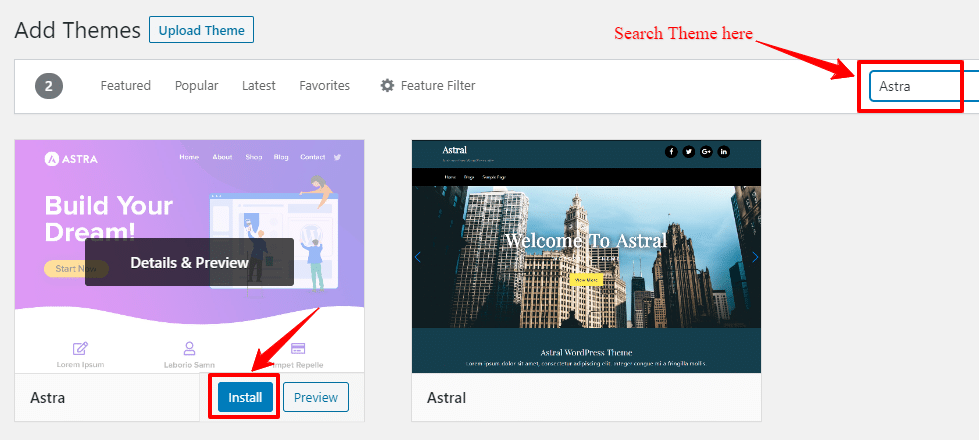This screenshot has width=979, height=440.
Task: Click the Laborio Samn person icon in the Astra preview
Action: (189, 348)
